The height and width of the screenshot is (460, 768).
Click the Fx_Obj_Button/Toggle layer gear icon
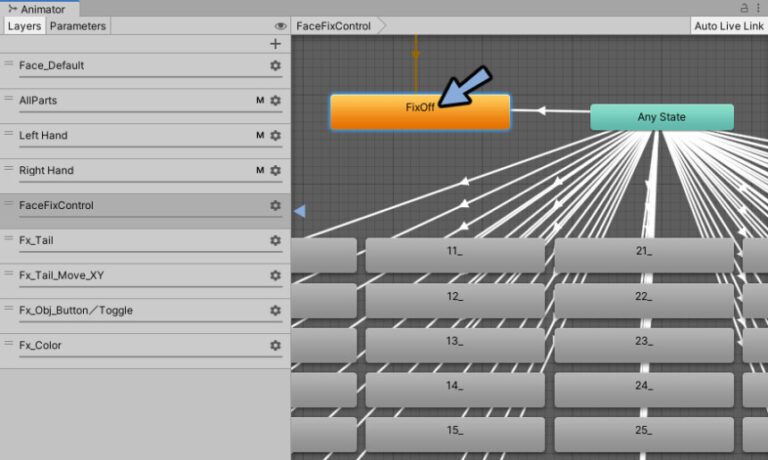point(275,311)
